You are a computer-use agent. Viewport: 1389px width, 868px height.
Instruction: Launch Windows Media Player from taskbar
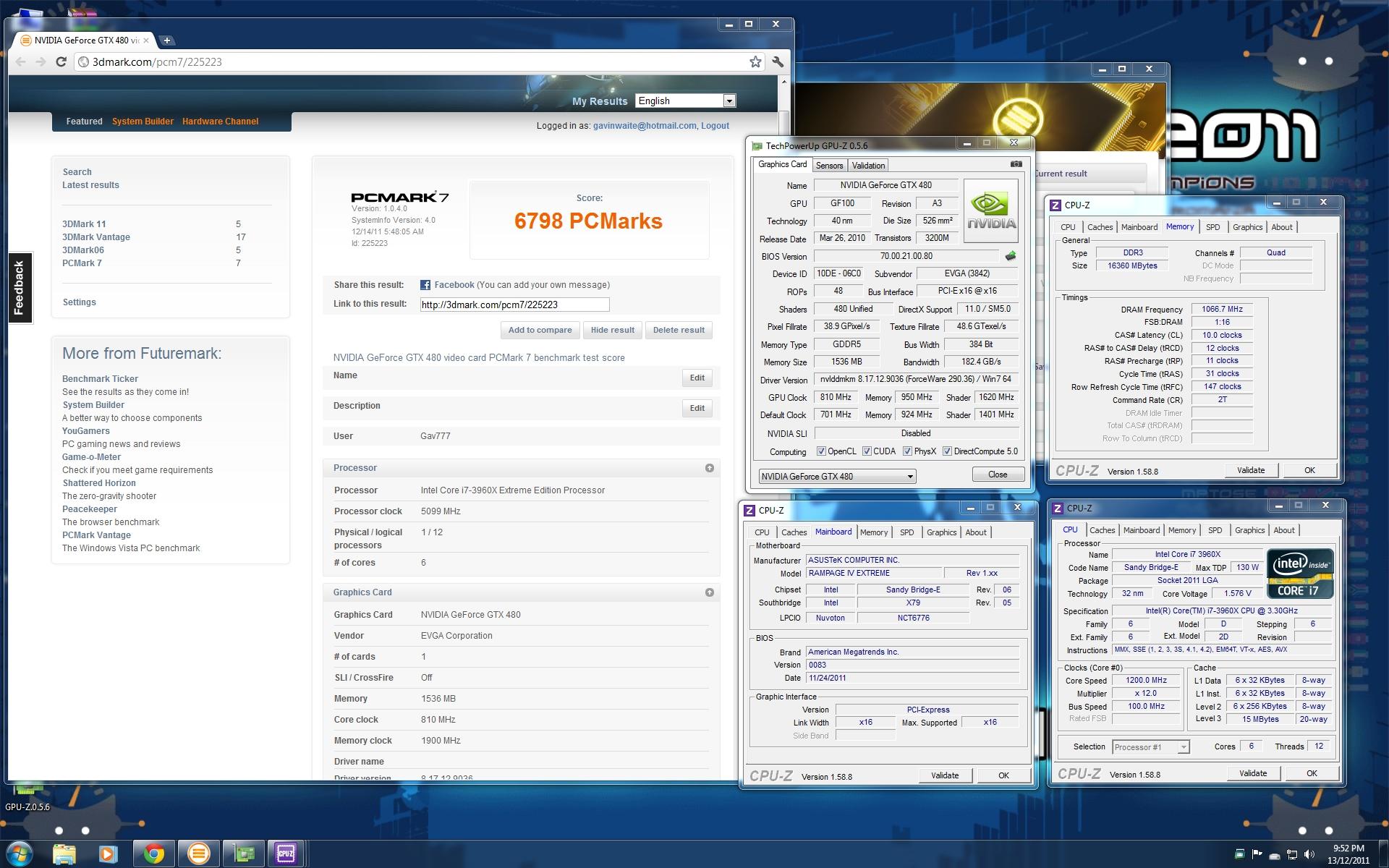click(x=109, y=854)
